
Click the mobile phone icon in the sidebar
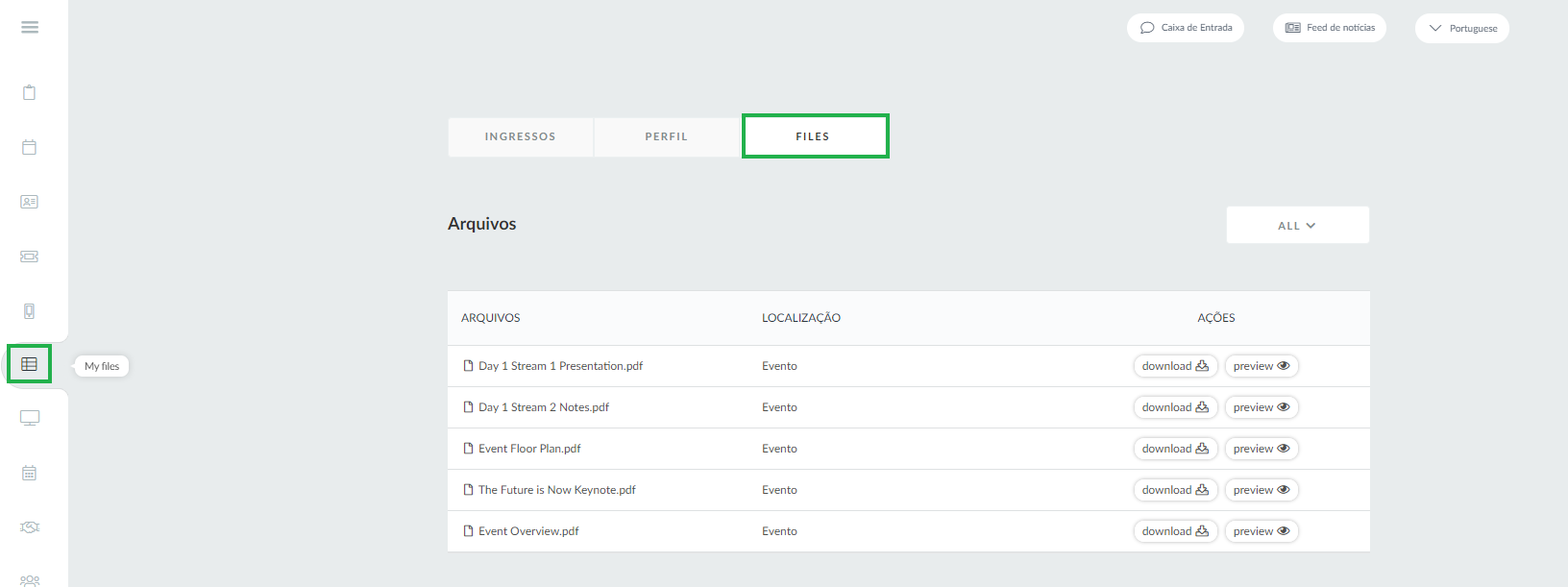point(30,311)
